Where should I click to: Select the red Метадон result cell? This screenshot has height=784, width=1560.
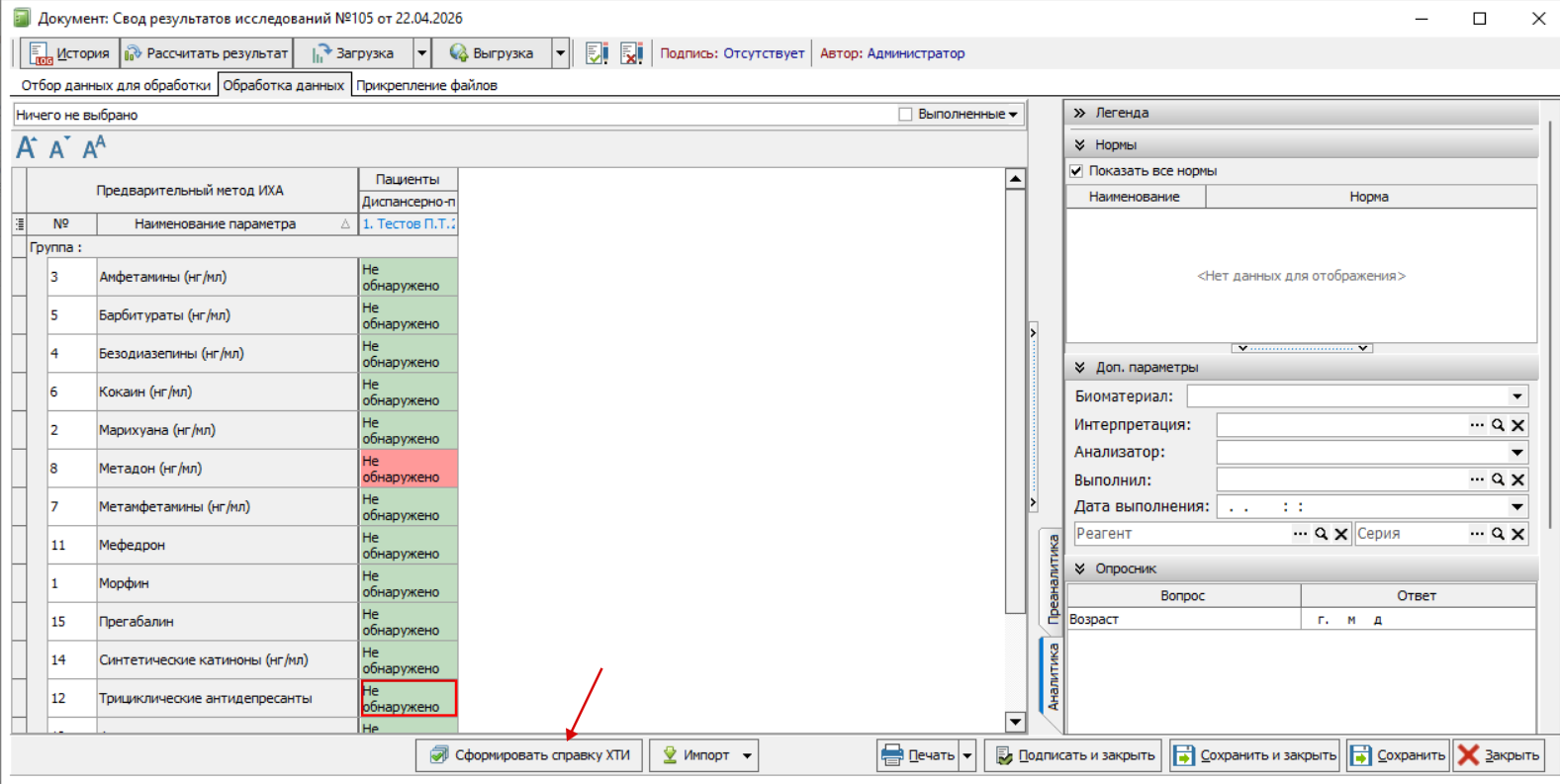point(408,469)
